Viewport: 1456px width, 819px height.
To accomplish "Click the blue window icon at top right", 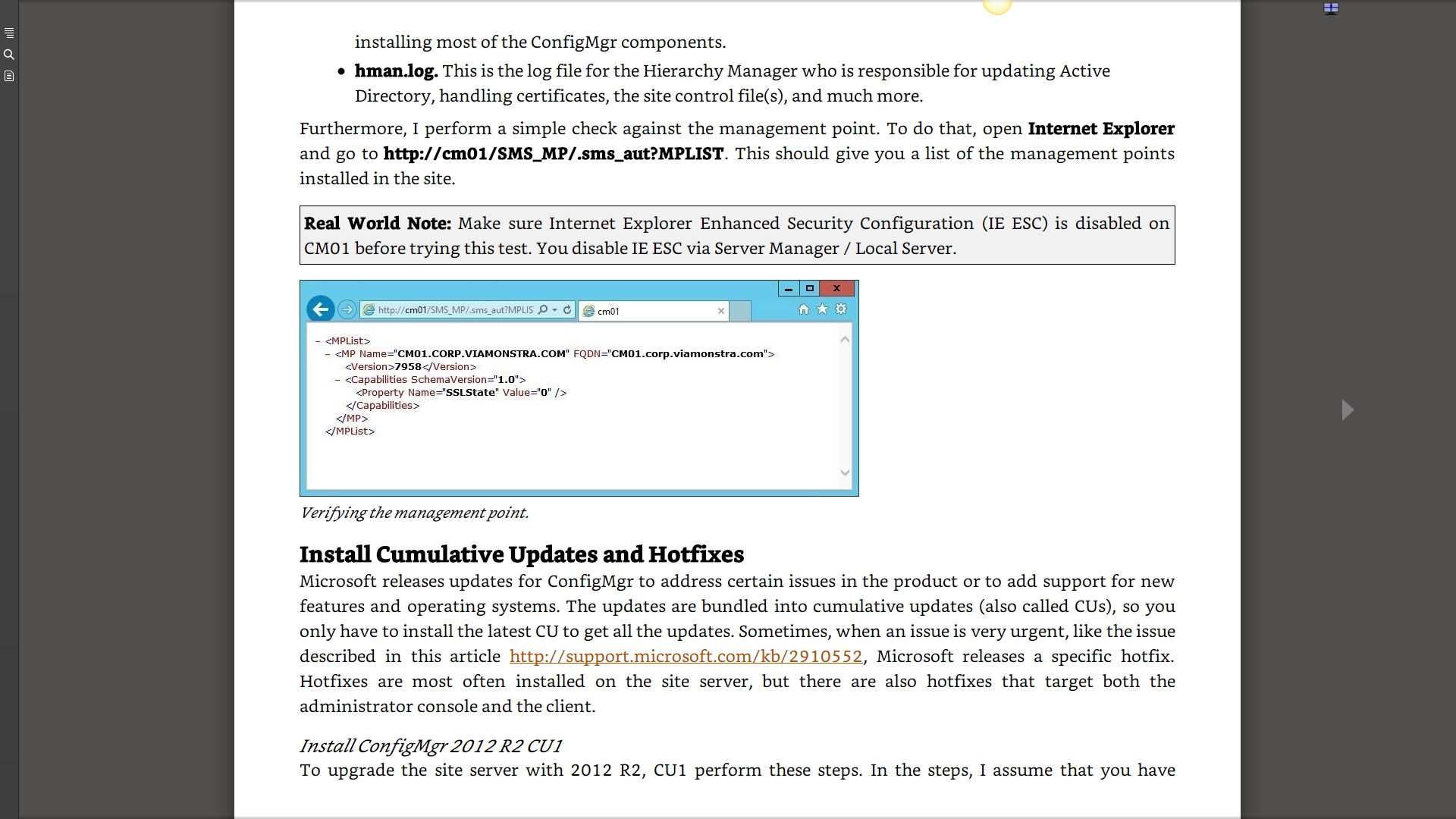I will (x=1331, y=9).
